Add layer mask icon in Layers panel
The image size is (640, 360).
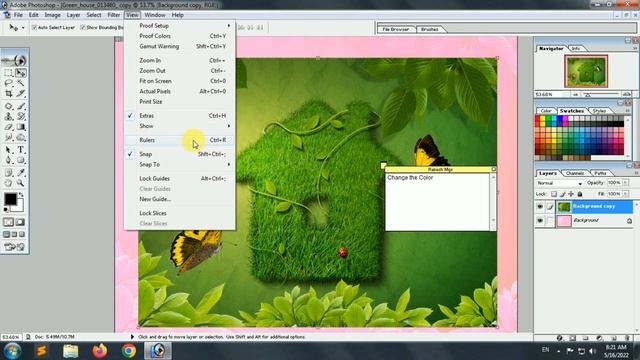click(x=573, y=338)
